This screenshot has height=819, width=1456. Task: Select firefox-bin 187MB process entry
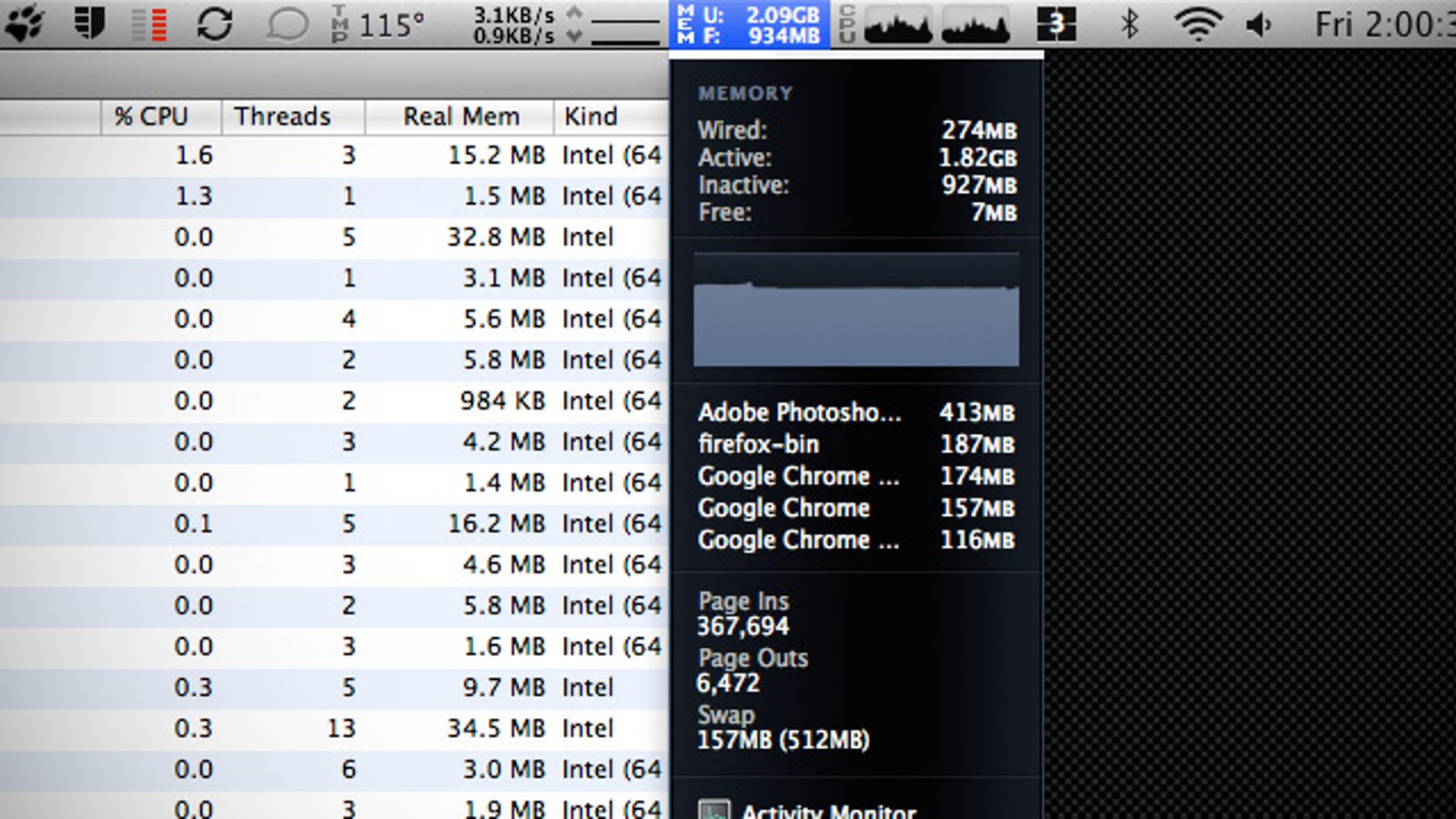click(x=856, y=444)
